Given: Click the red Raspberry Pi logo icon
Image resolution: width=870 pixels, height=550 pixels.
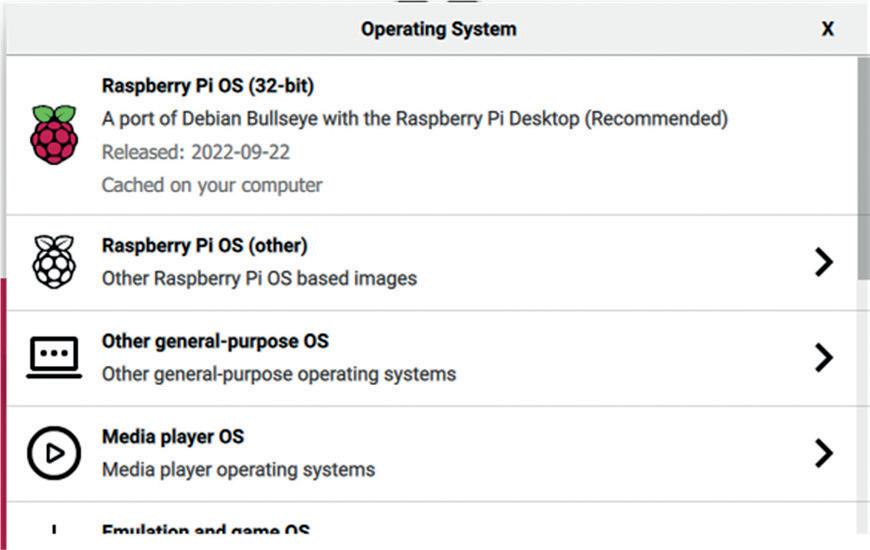Looking at the screenshot, I should (x=54, y=134).
